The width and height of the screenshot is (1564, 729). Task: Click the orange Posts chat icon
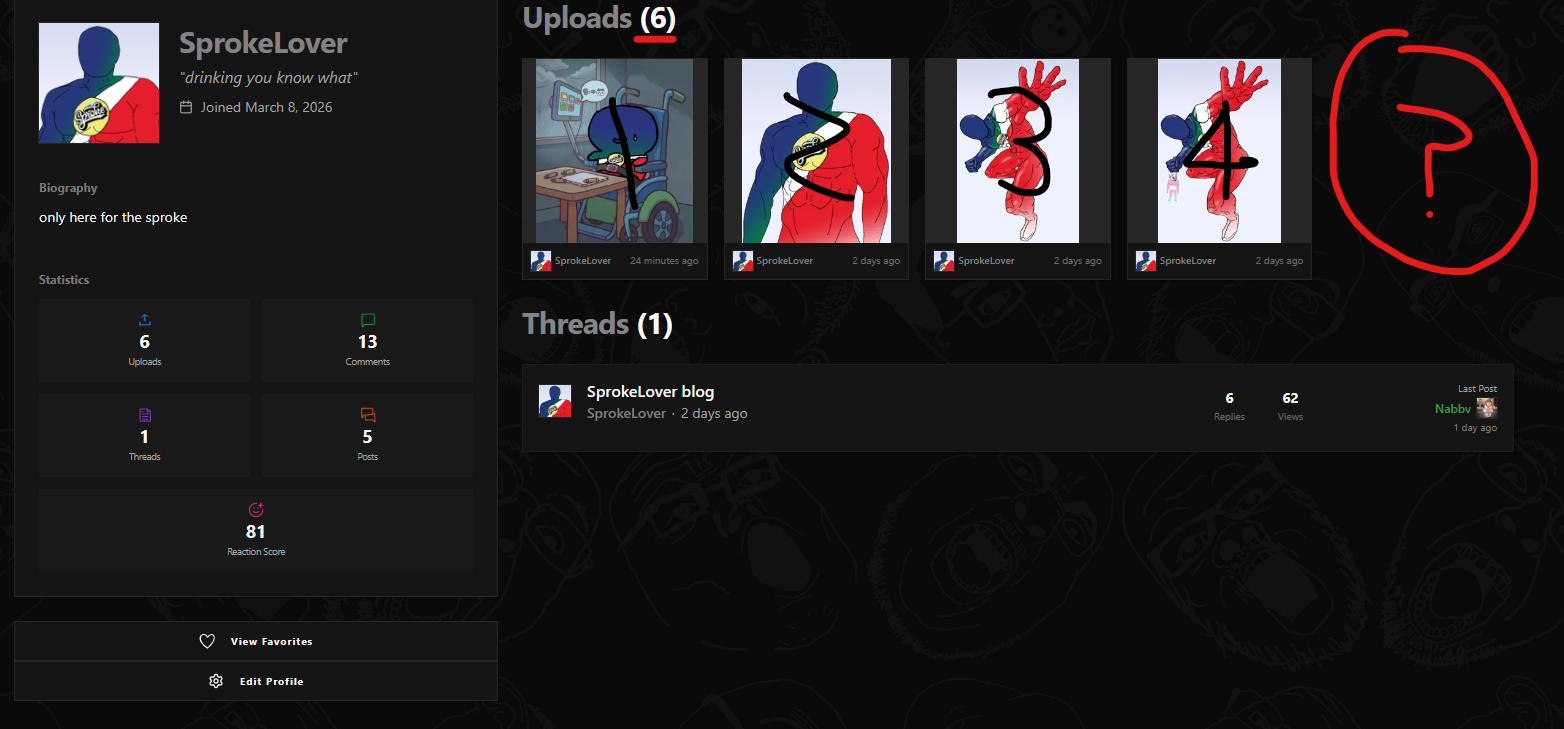pos(367,415)
